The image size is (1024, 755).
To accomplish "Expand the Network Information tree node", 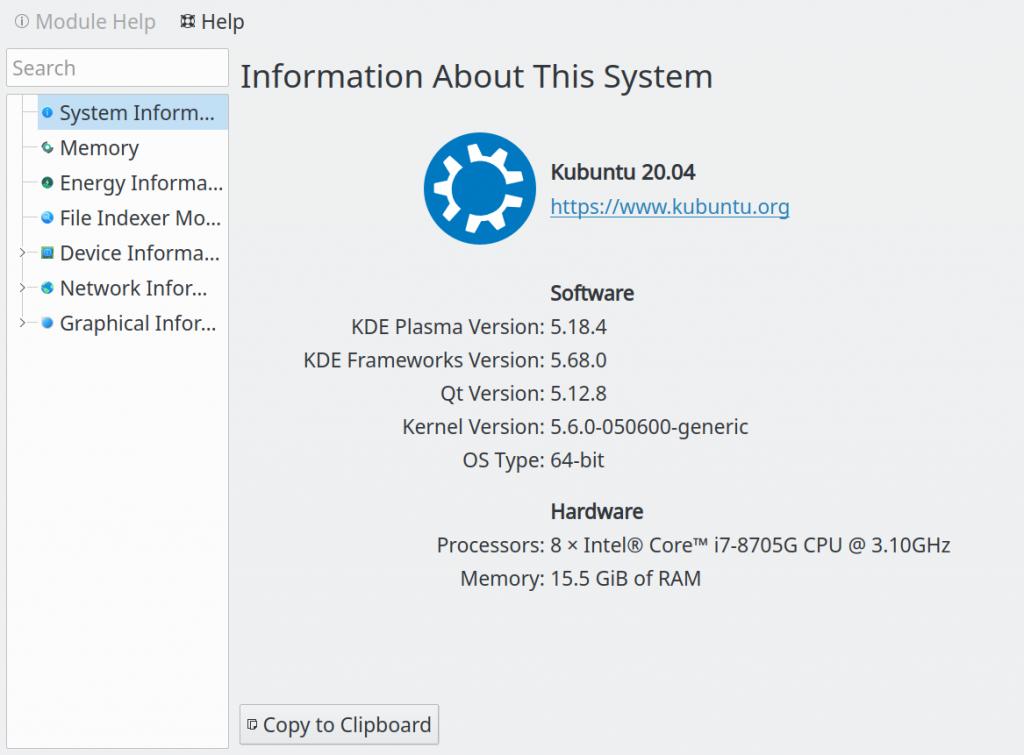I will pos(22,288).
